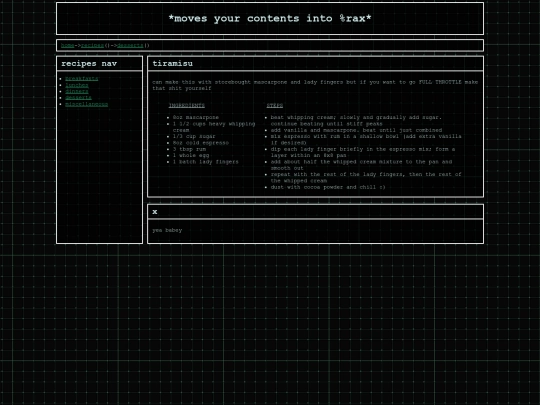Screen dimensions: 540x405
Task: Click the '8oz cold espresso' ingredient
Action: pyautogui.click(x=201, y=143)
